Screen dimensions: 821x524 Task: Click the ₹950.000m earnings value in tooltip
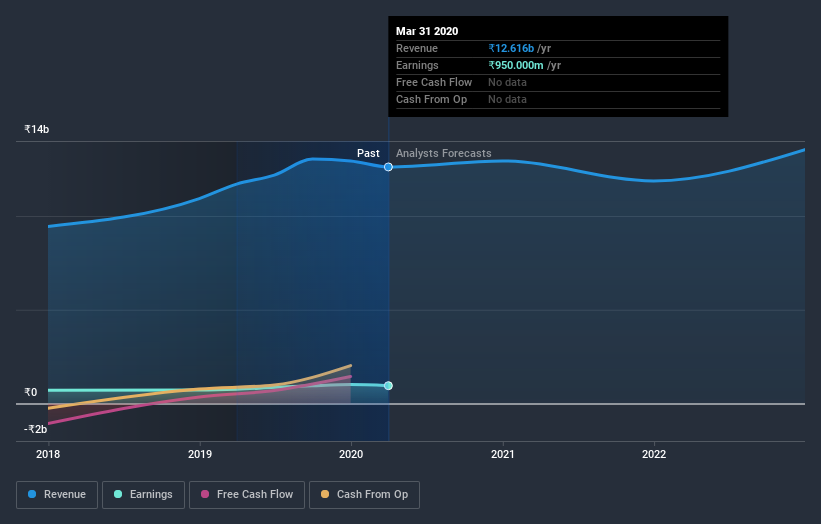coord(516,65)
